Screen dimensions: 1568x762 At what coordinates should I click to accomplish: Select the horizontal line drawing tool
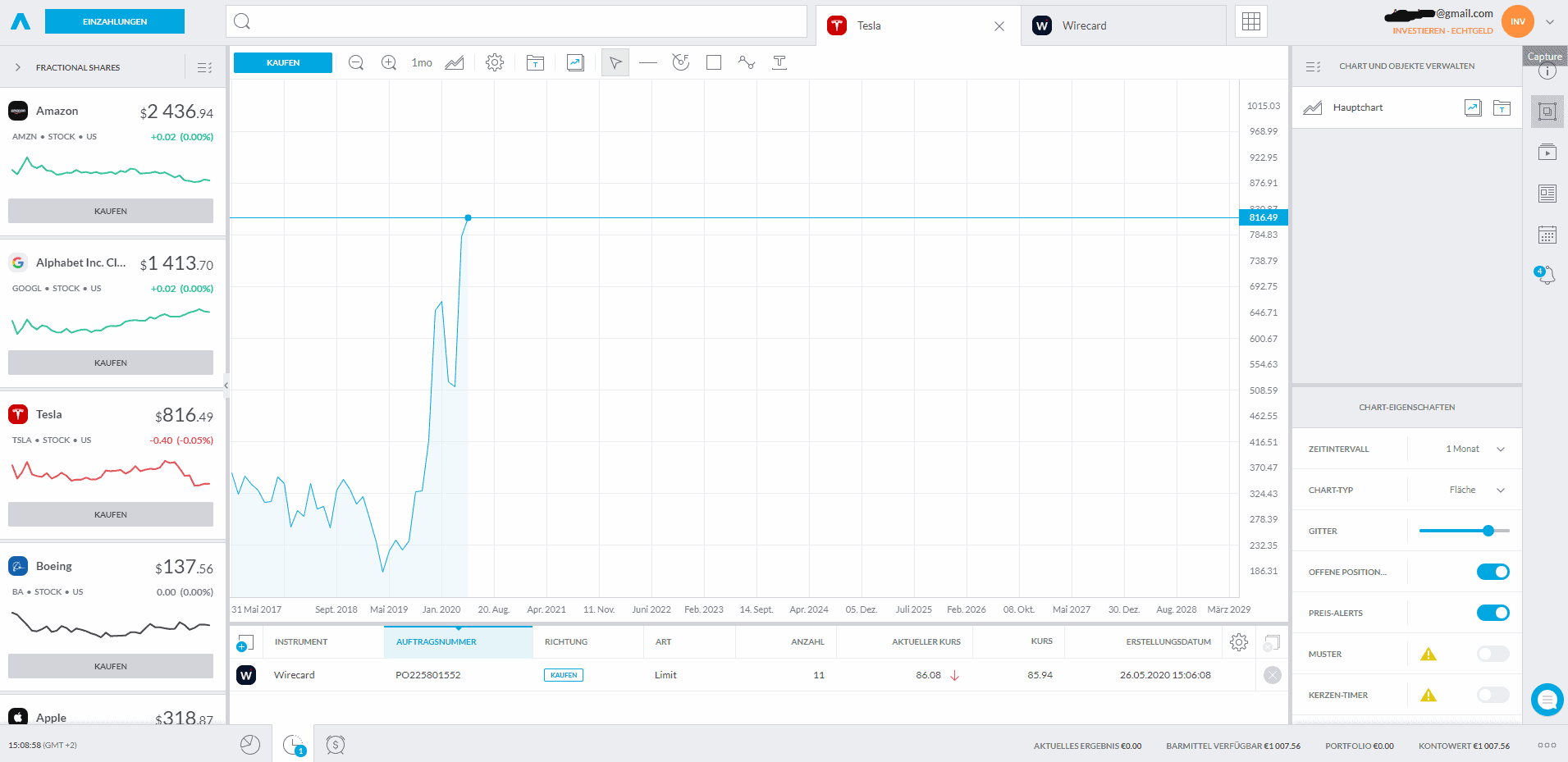click(x=648, y=62)
